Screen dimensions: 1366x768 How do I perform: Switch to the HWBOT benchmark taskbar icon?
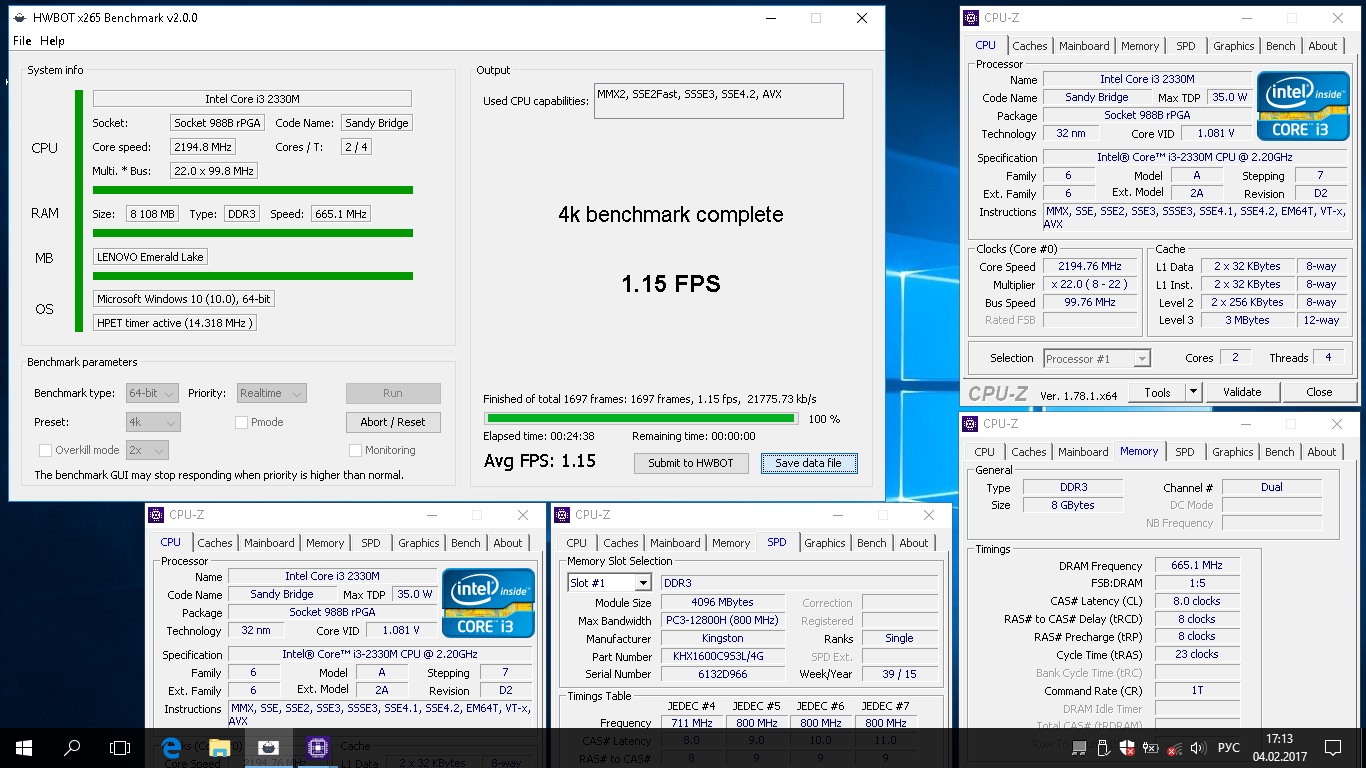click(268, 747)
